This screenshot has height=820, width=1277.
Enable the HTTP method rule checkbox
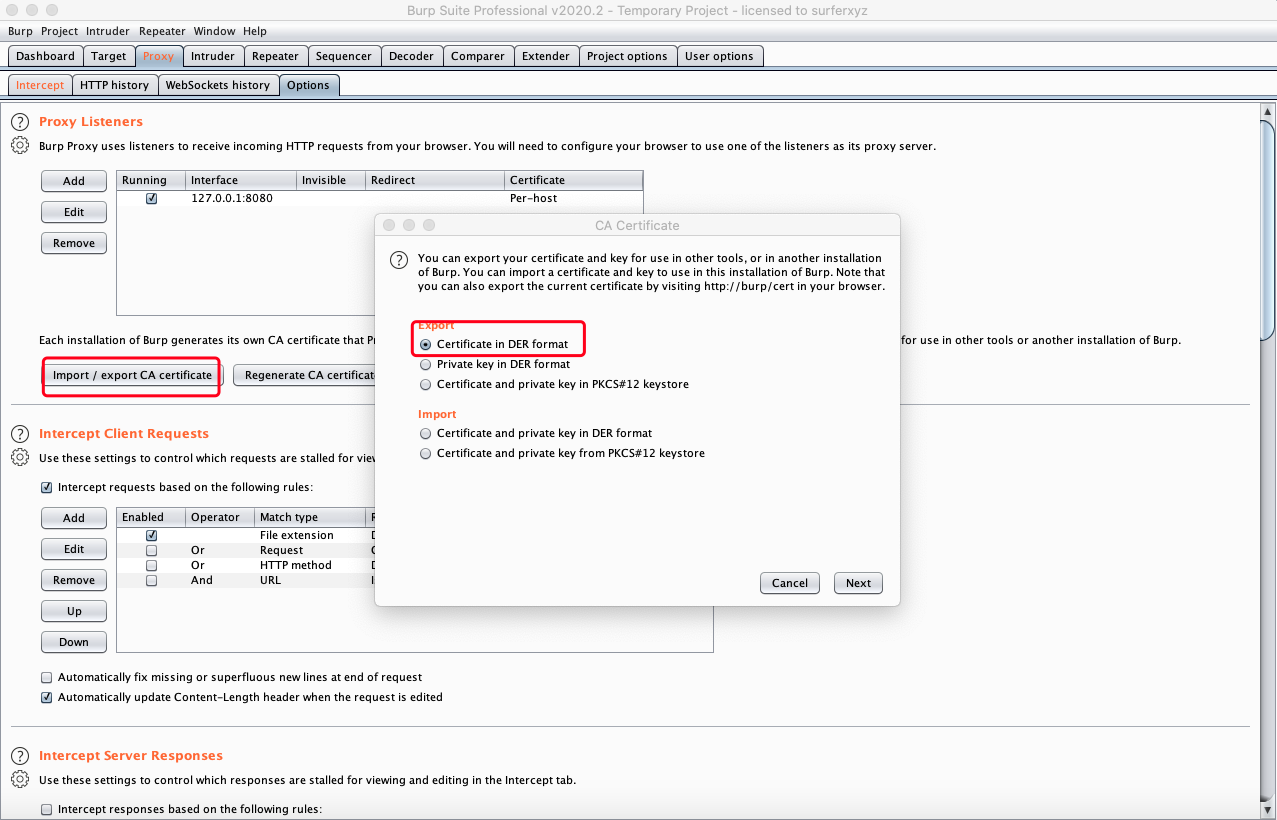[151, 565]
